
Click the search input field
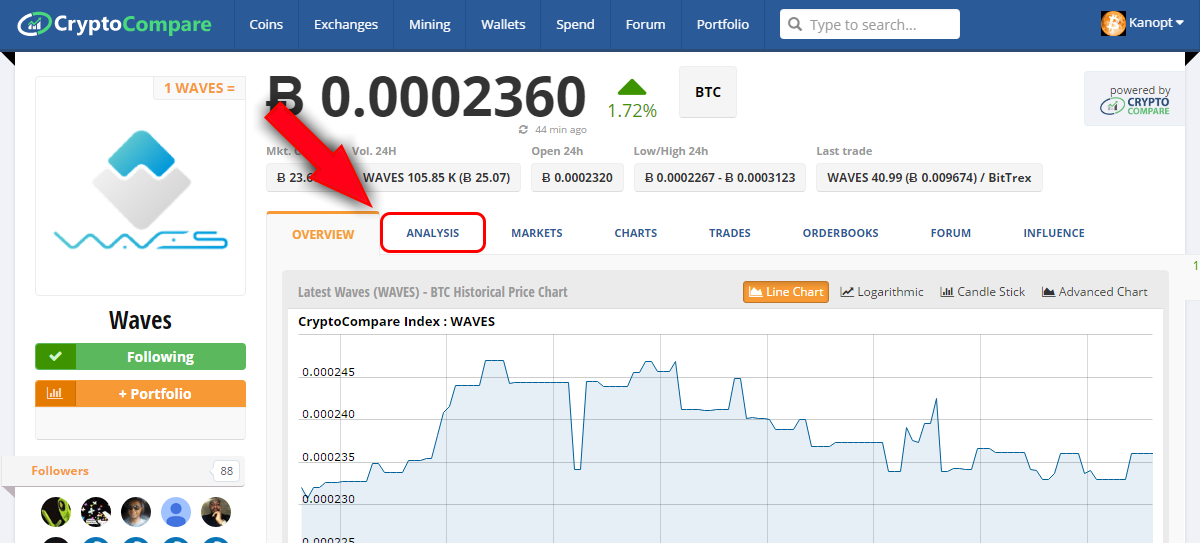tap(870, 24)
